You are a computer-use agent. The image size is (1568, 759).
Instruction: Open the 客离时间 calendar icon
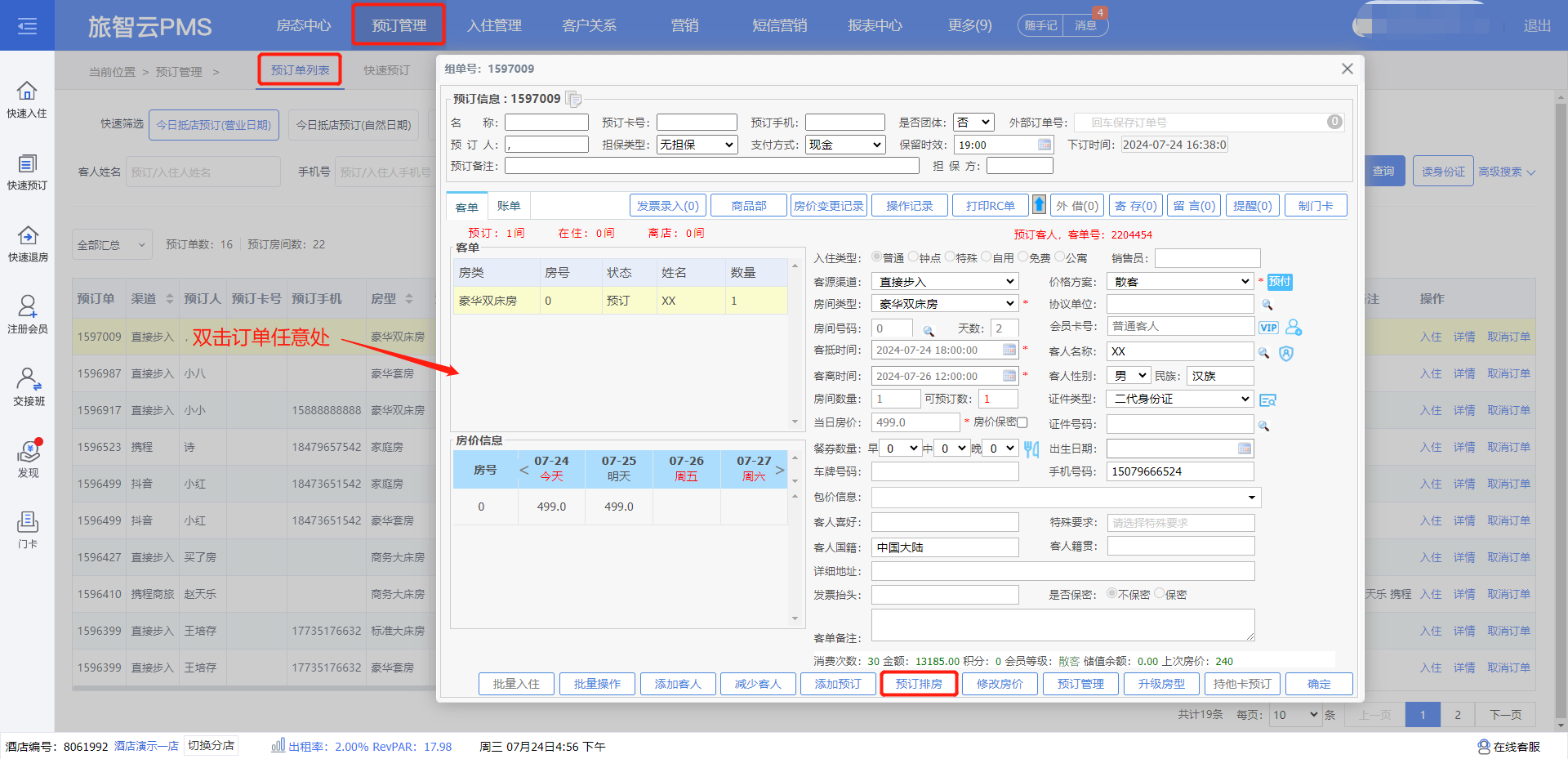1009,376
